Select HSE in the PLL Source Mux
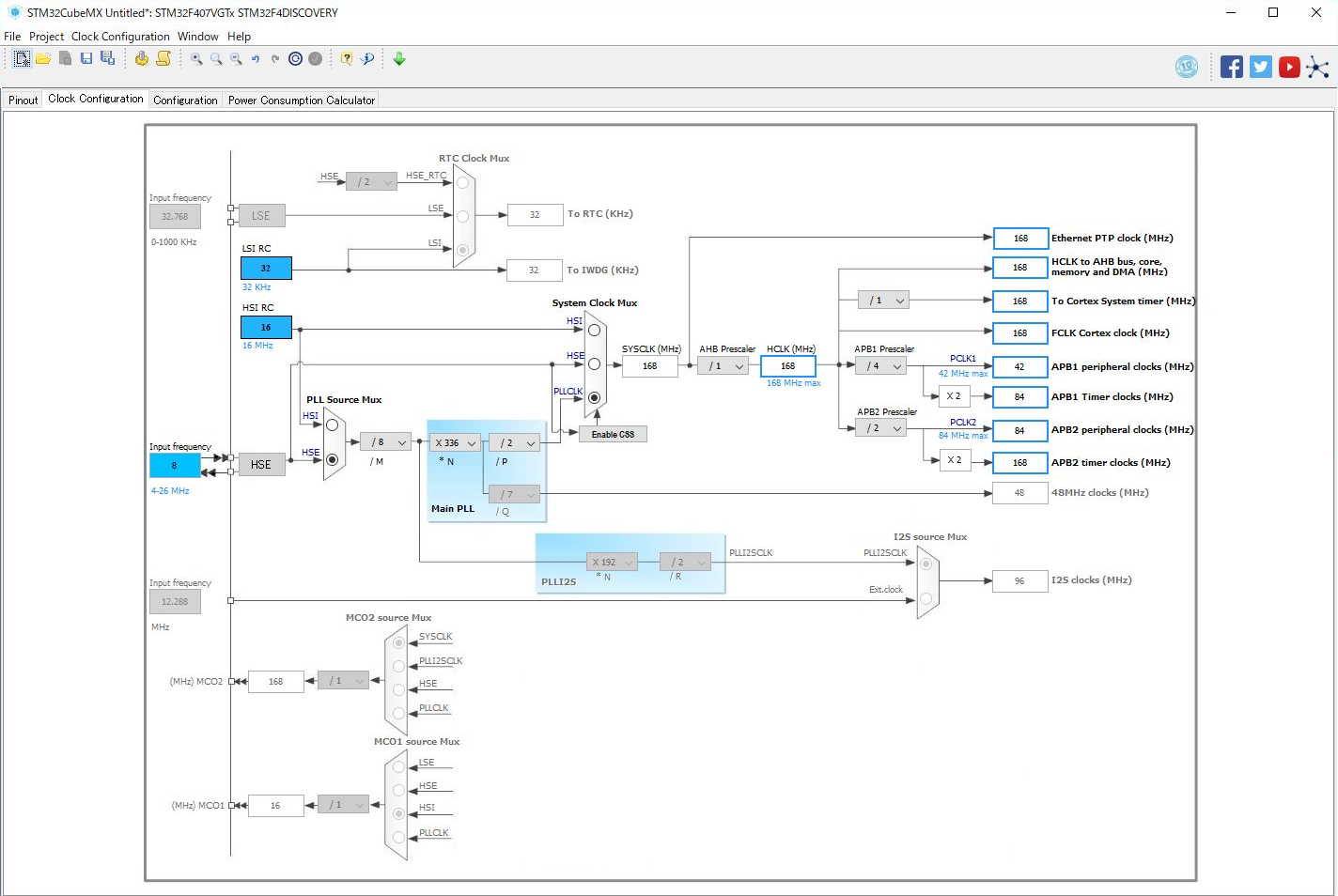Viewport: 1338px width, 896px height. [333, 459]
